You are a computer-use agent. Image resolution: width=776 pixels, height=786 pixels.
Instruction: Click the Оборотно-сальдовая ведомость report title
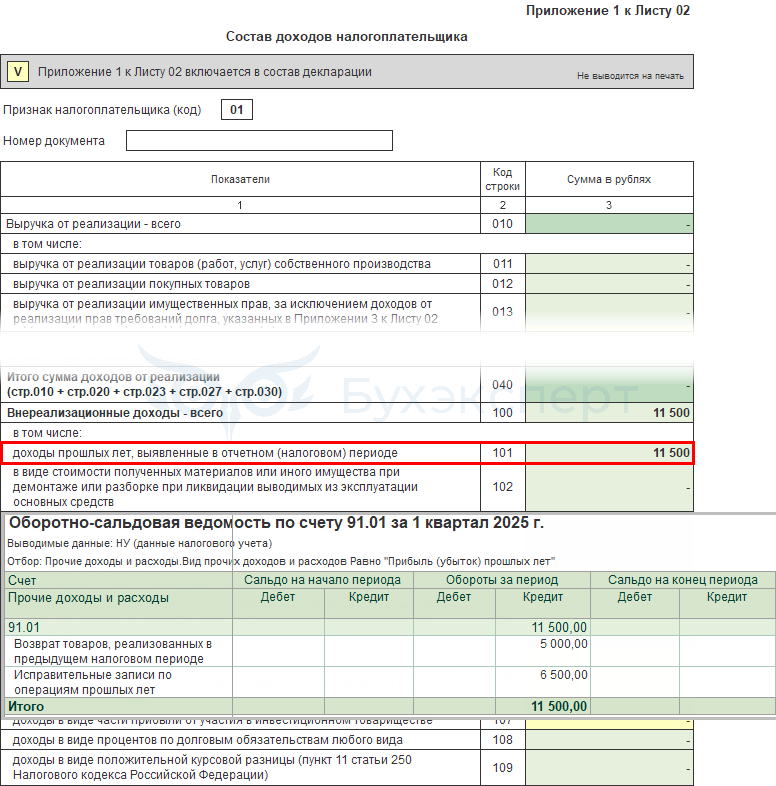point(276,523)
